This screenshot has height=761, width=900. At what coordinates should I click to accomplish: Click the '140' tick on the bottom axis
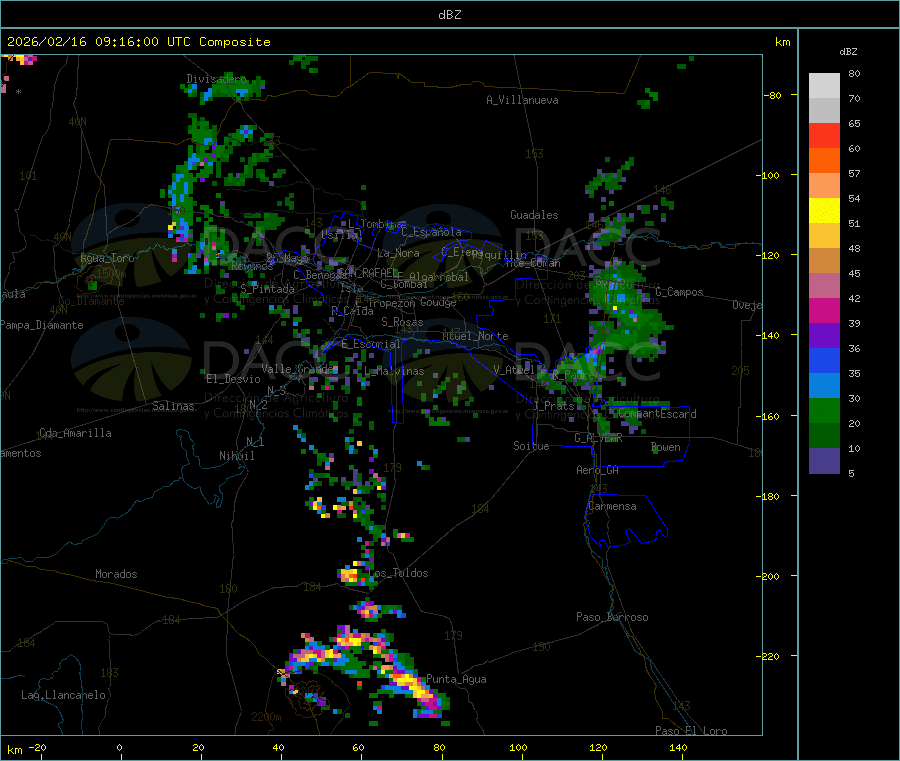click(678, 747)
